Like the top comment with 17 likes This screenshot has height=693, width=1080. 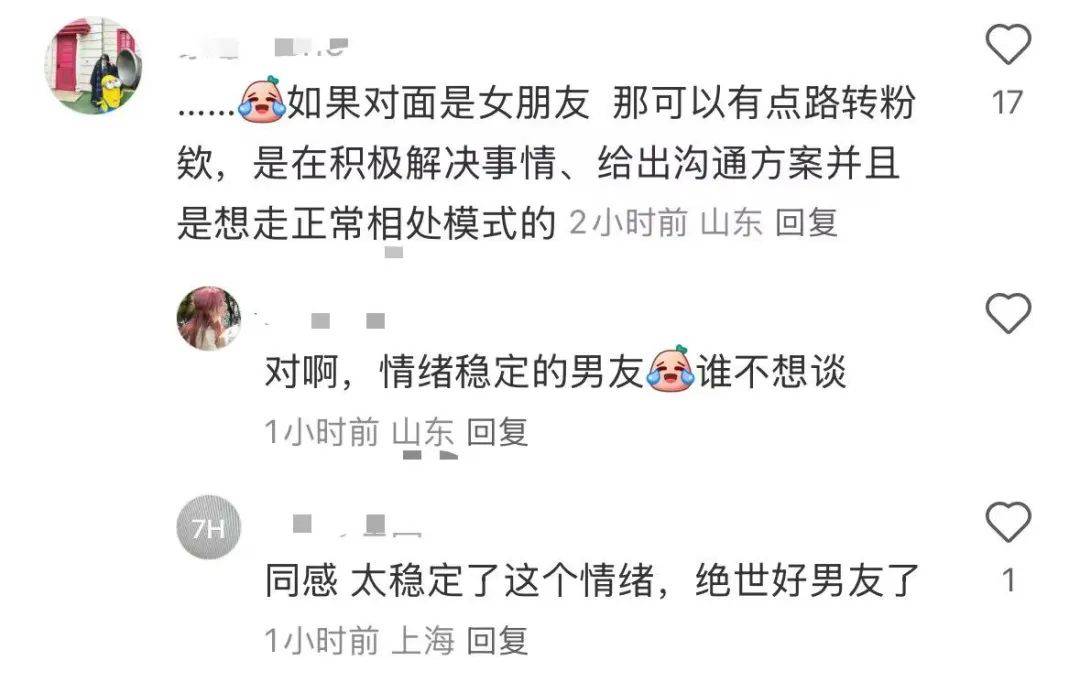tap(1008, 44)
